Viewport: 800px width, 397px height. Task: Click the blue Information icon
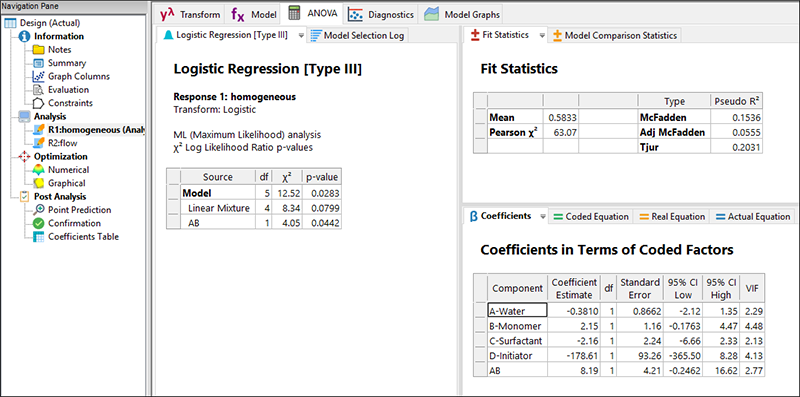coord(24,36)
